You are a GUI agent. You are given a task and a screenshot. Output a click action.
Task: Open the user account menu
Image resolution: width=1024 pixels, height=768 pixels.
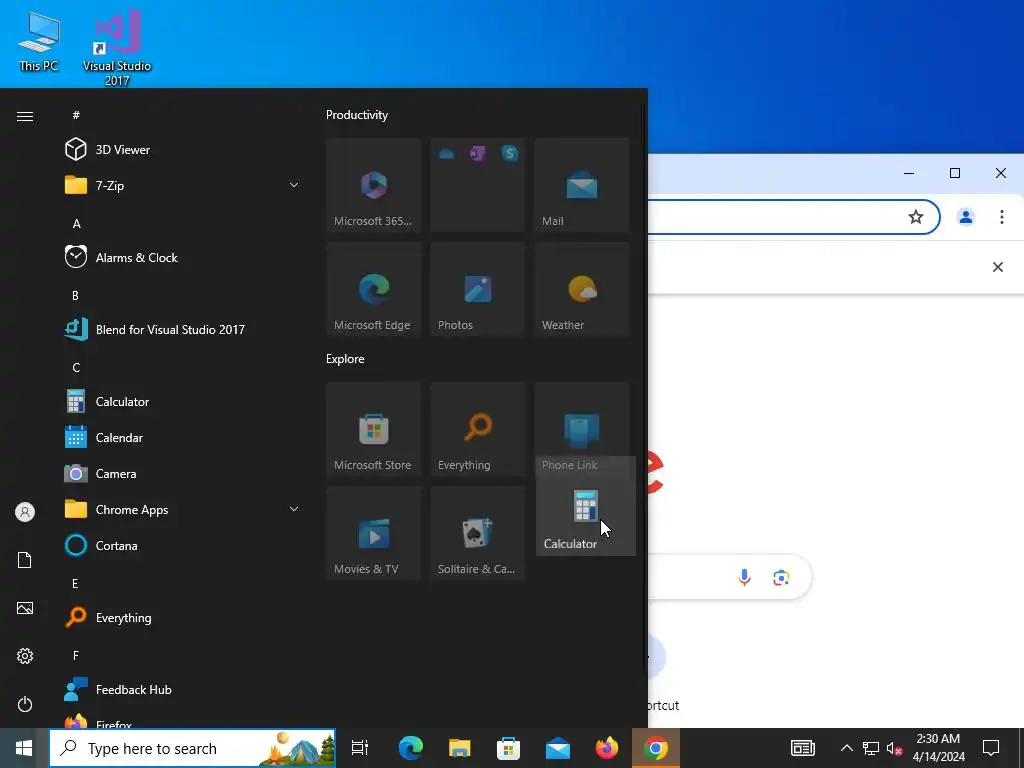(25, 512)
